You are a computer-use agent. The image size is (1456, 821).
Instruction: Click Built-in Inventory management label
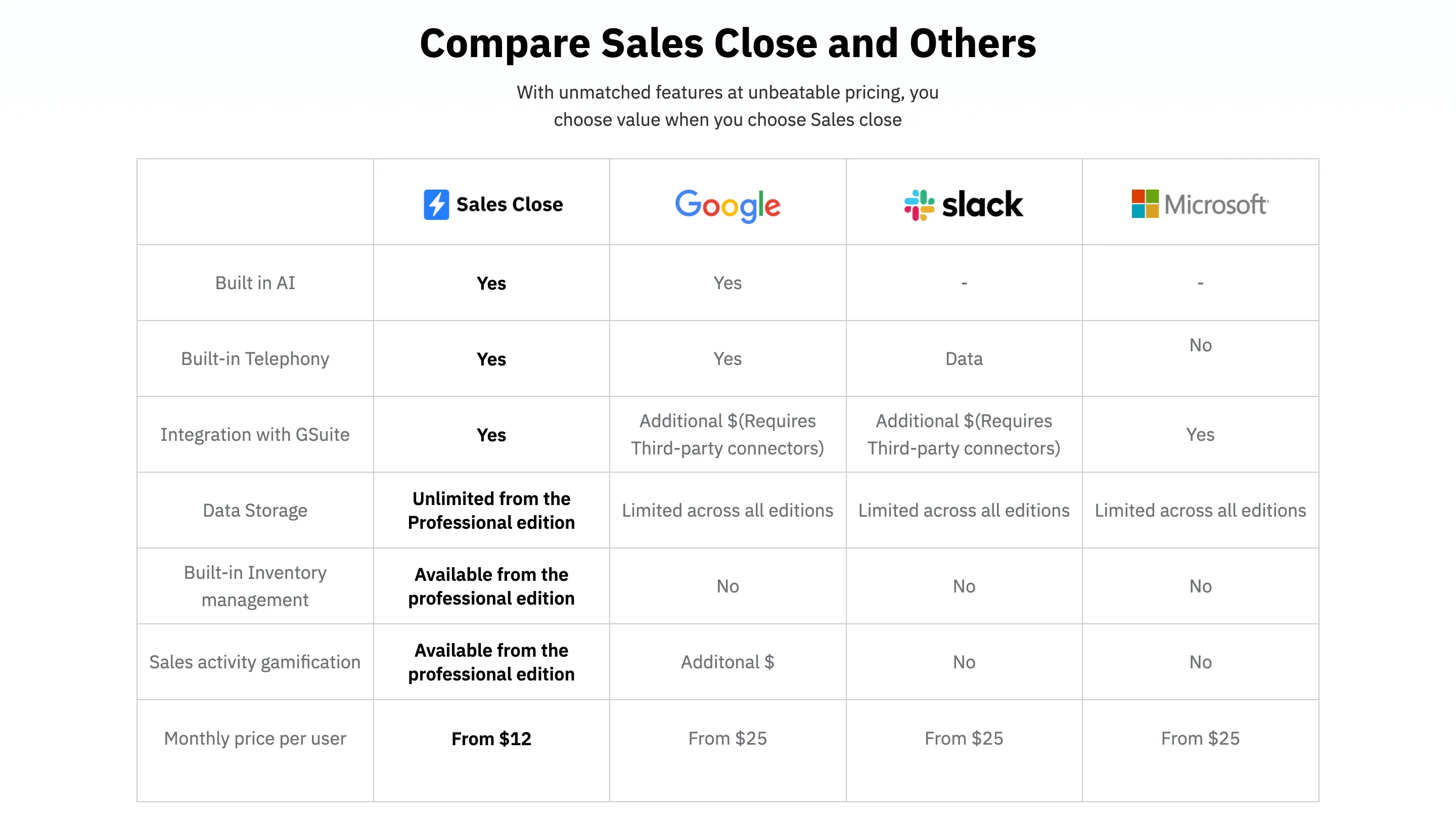pos(255,586)
